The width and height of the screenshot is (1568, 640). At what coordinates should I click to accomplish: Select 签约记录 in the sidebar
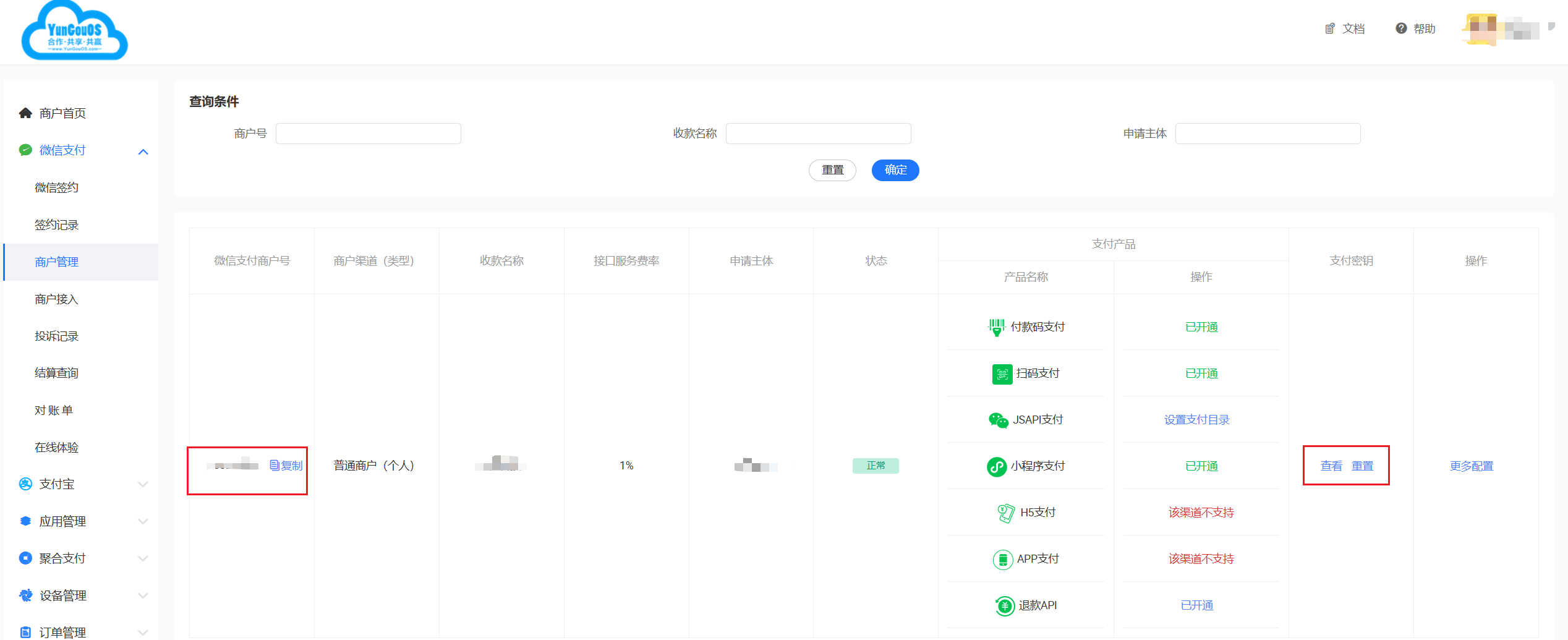tap(56, 225)
